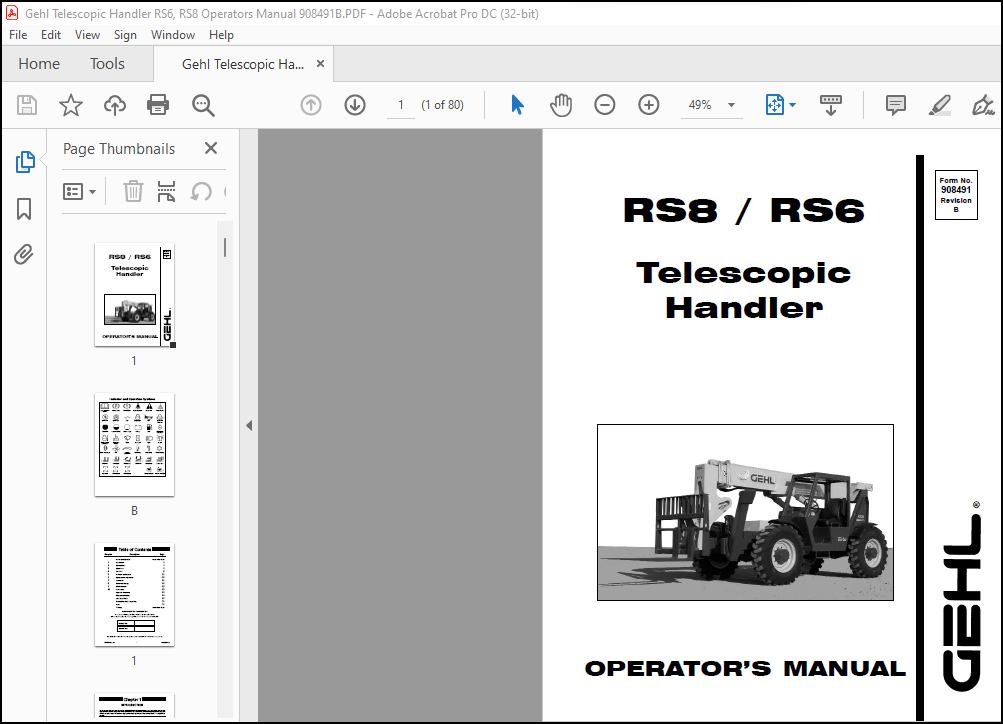Zoom in with plus icon
The height and width of the screenshot is (724, 1003).
pyautogui.click(x=649, y=105)
